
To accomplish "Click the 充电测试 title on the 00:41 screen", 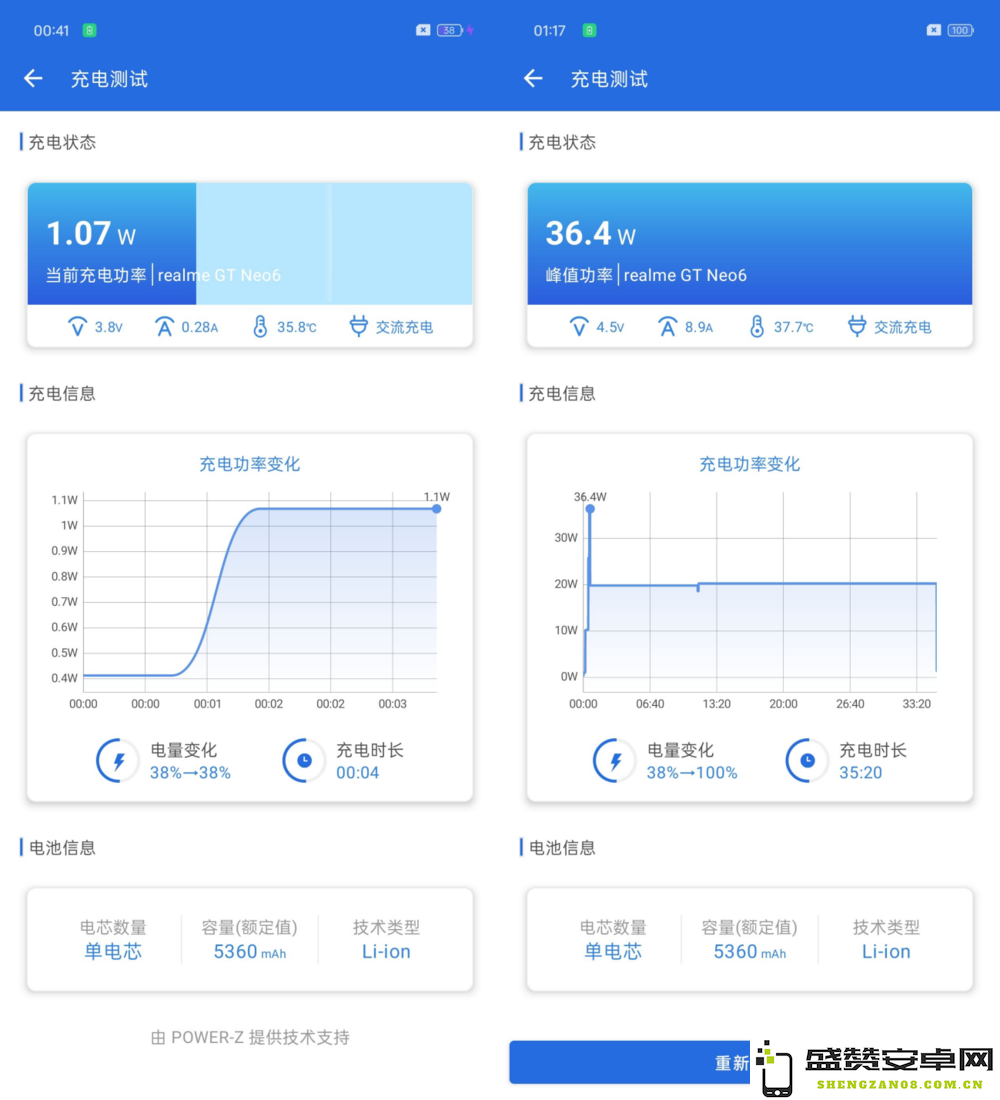I will pyautogui.click(x=109, y=79).
